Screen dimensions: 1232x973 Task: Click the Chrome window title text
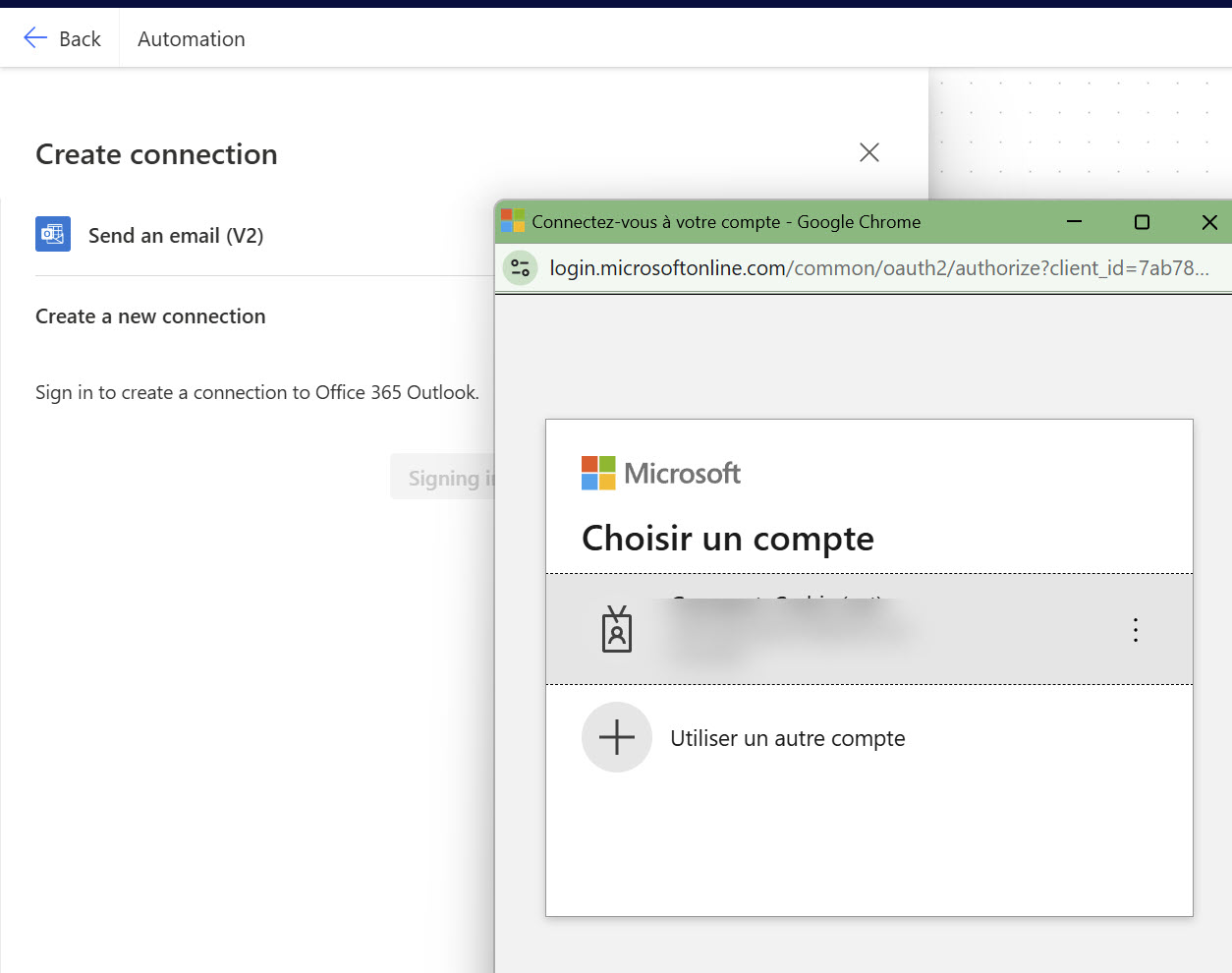click(726, 222)
